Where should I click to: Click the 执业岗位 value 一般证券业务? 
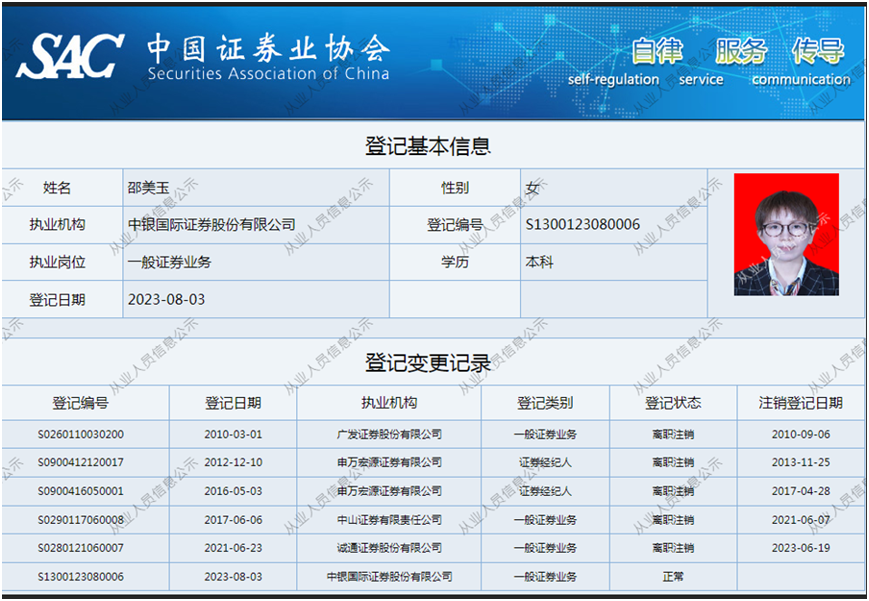(x=170, y=262)
